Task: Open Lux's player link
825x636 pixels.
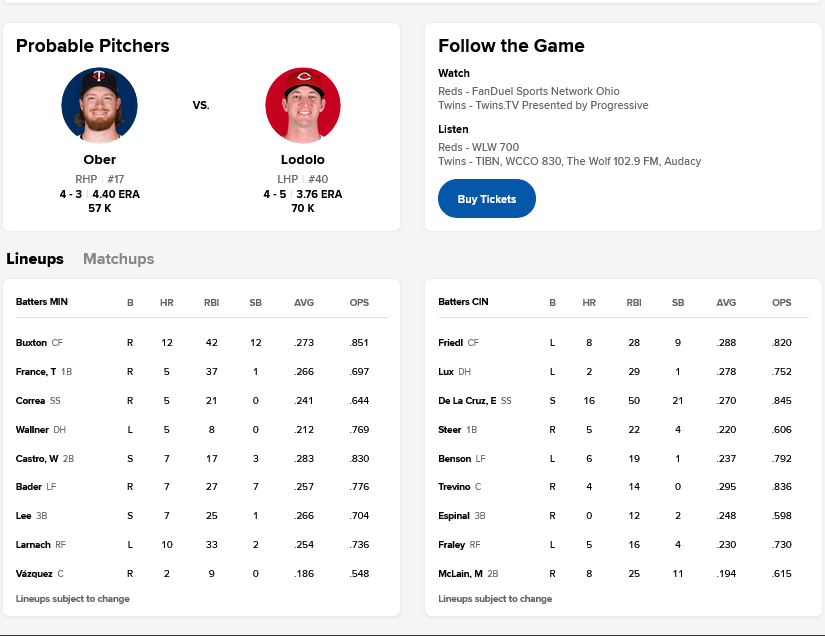Action: [446, 372]
